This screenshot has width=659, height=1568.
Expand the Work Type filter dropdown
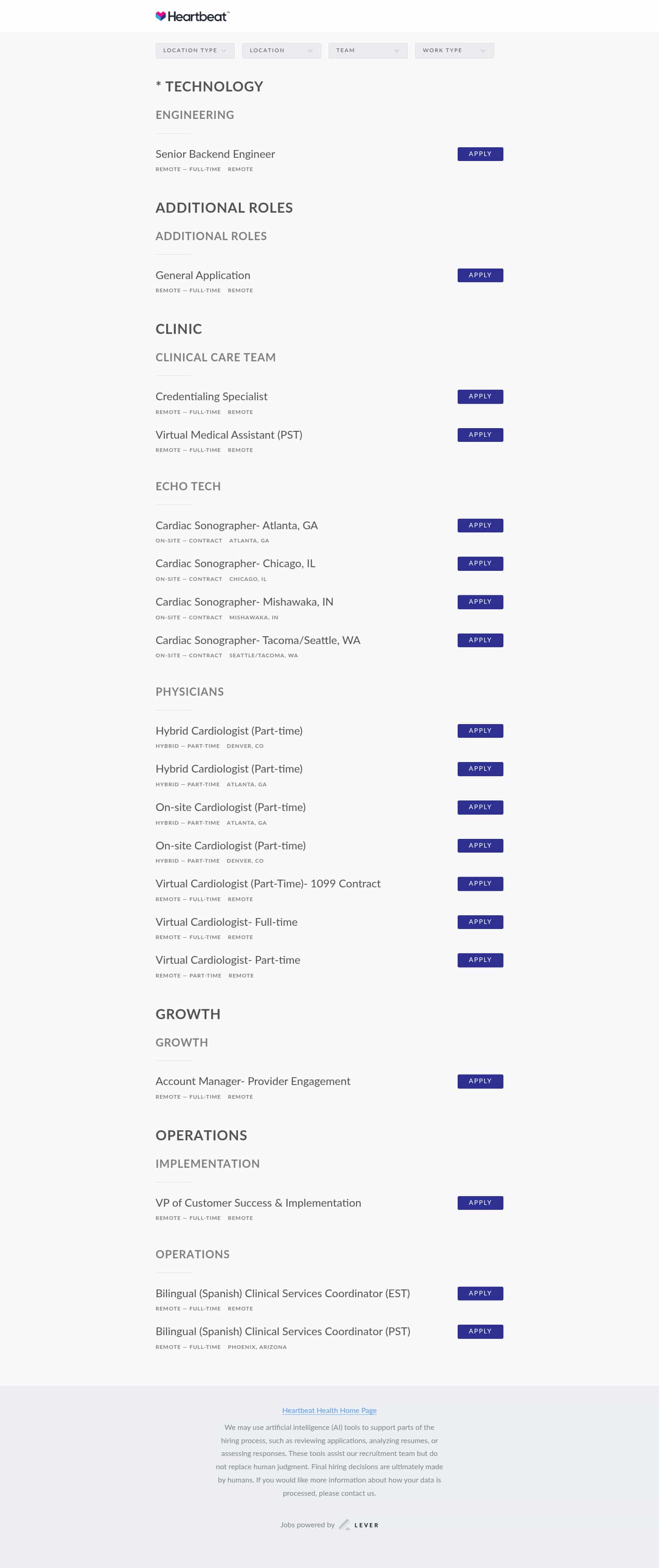(454, 50)
